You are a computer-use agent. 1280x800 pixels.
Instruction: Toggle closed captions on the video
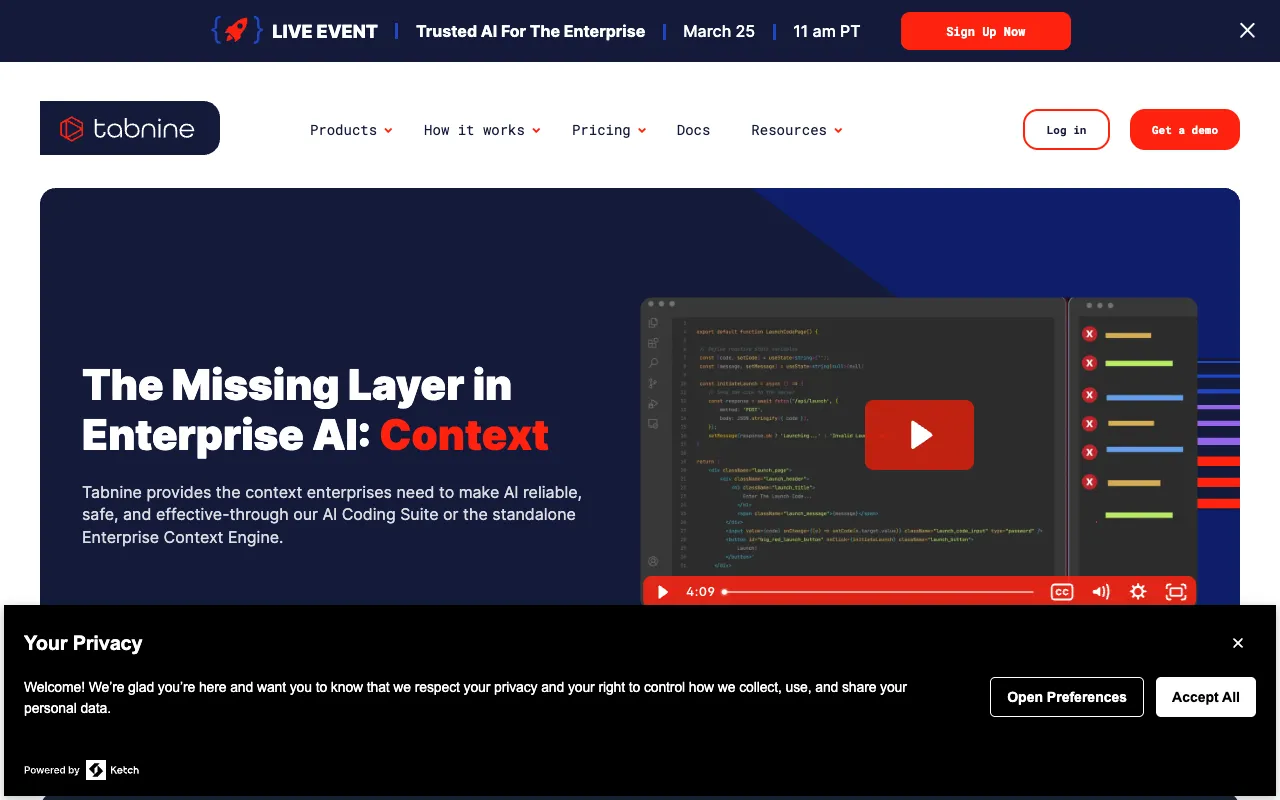tap(1062, 591)
